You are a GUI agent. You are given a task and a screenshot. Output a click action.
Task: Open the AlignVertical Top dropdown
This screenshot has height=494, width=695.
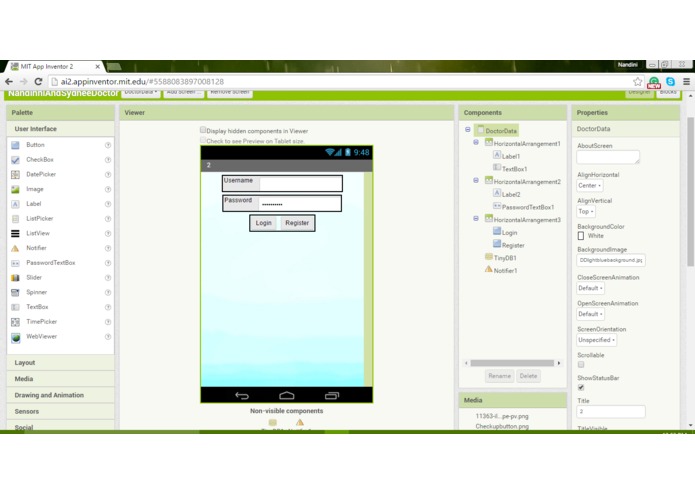coord(586,212)
